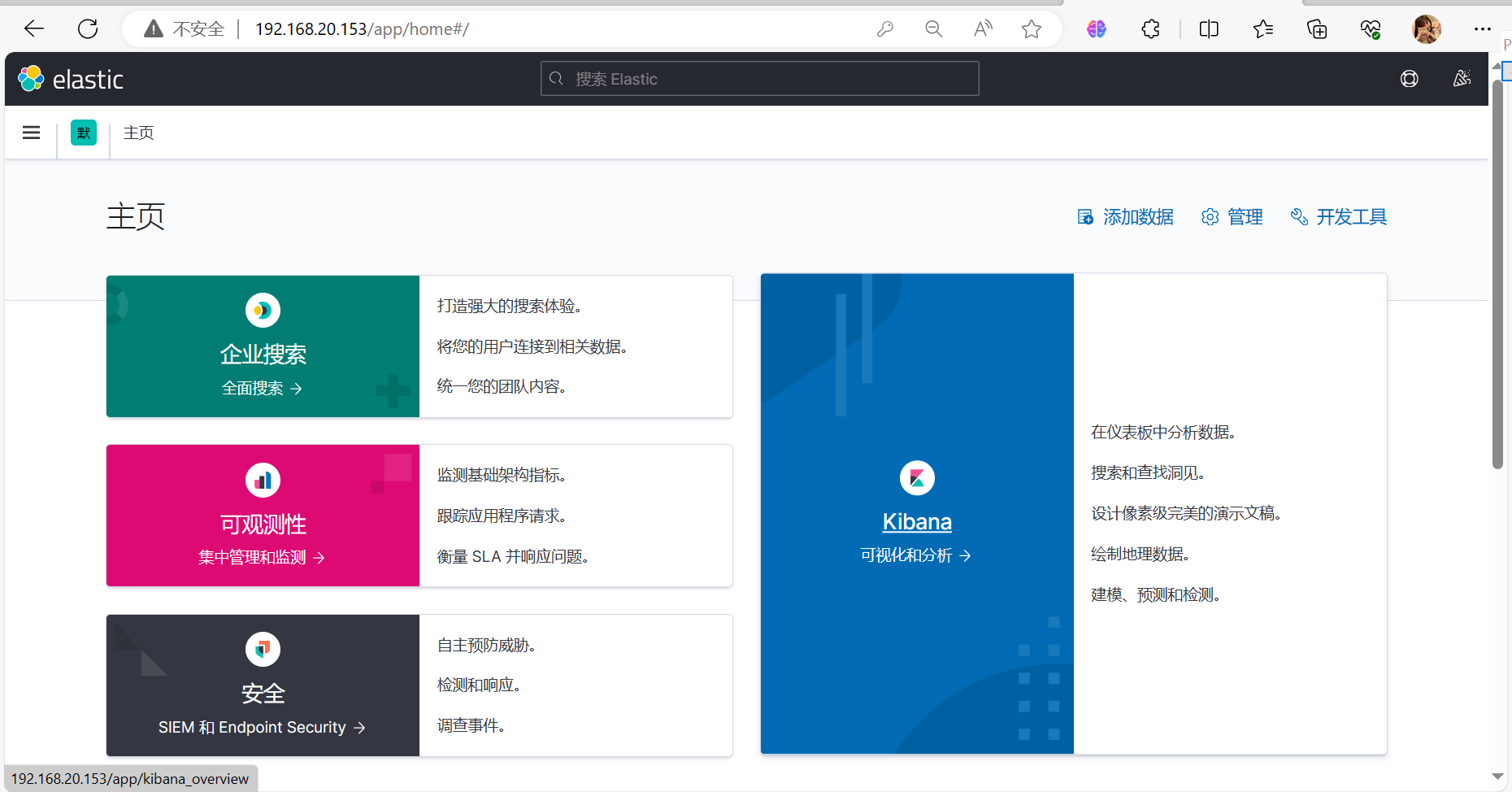The width and height of the screenshot is (1512, 792).
Task: Open the 添加数据 link
Action: [1126, 217]
